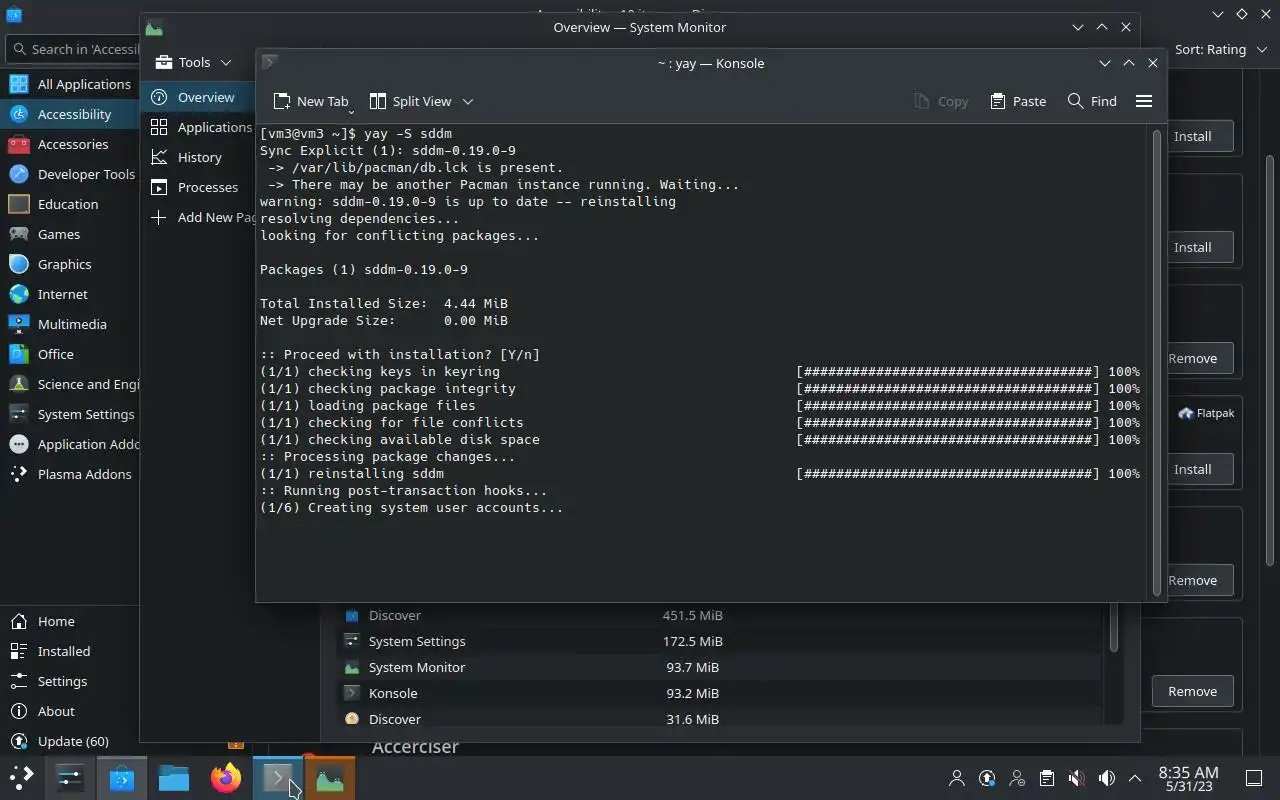The height and width of the screenshot is (800, 1280).
Task: Open the Konsole hamburger menu
Action: point(1144,101)
